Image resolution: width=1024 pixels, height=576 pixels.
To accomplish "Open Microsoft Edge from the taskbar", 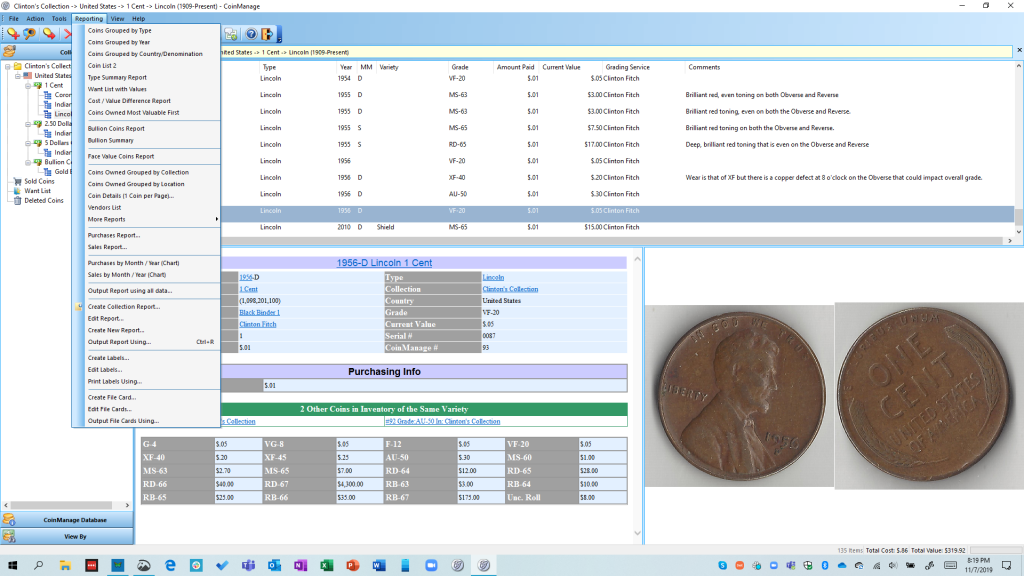I will (x=170, y=566).
